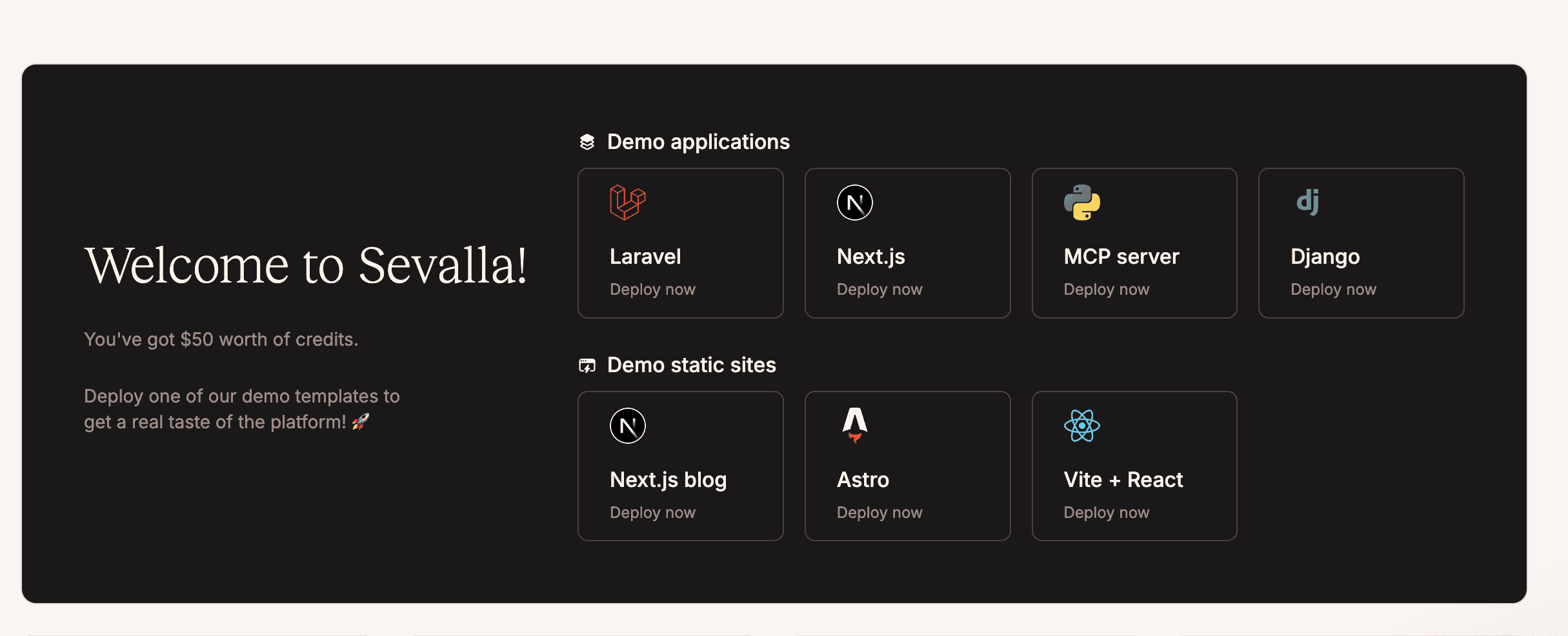Deploy the Next.js blog static site

(652, 513)
